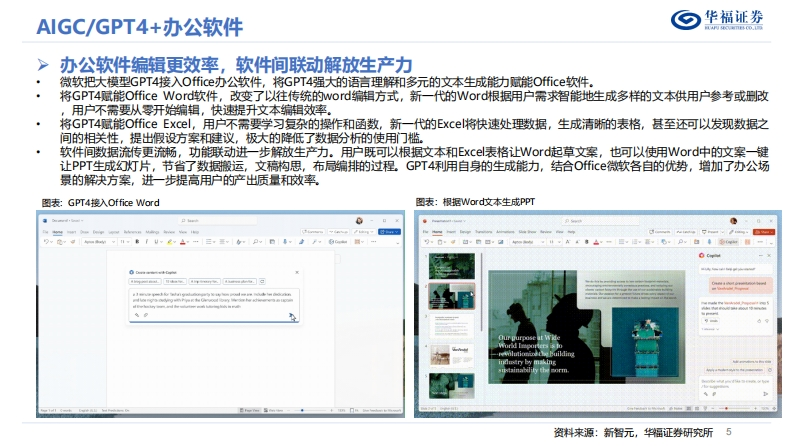
Task: Close the Create content with Copilot dialog
Action: coord(297,272)
